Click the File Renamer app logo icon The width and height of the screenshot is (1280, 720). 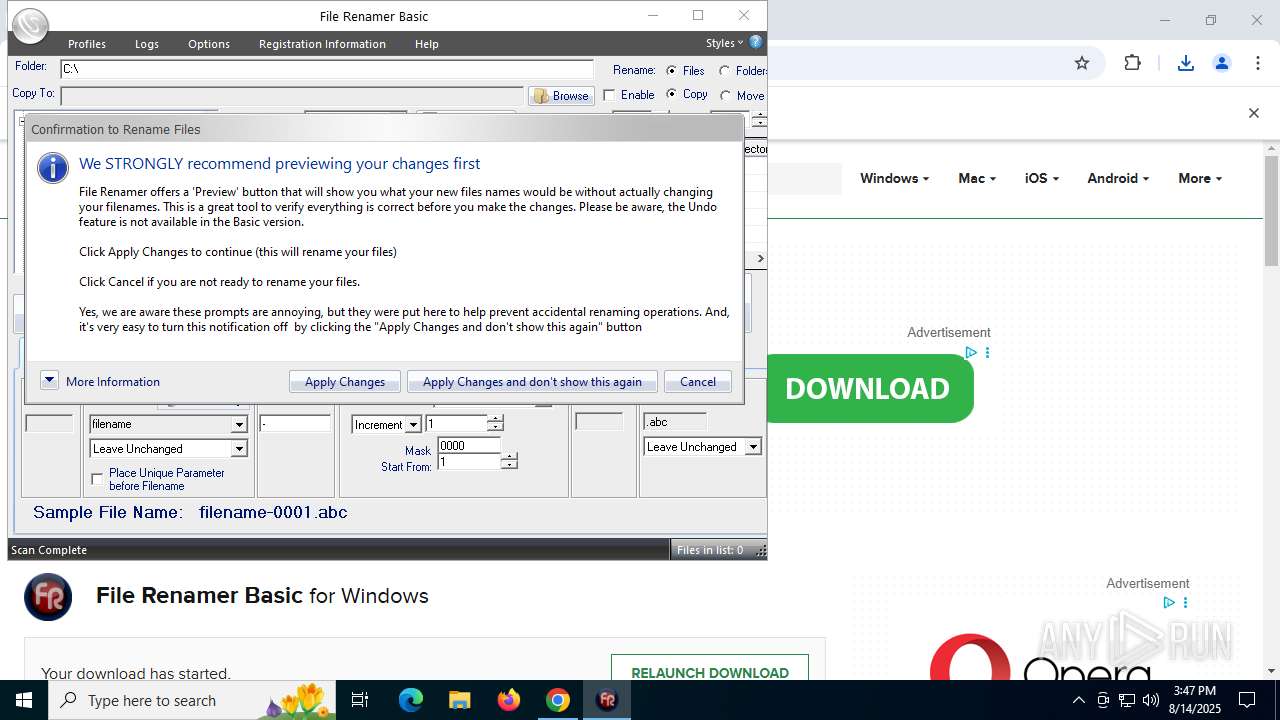point(31,25)
